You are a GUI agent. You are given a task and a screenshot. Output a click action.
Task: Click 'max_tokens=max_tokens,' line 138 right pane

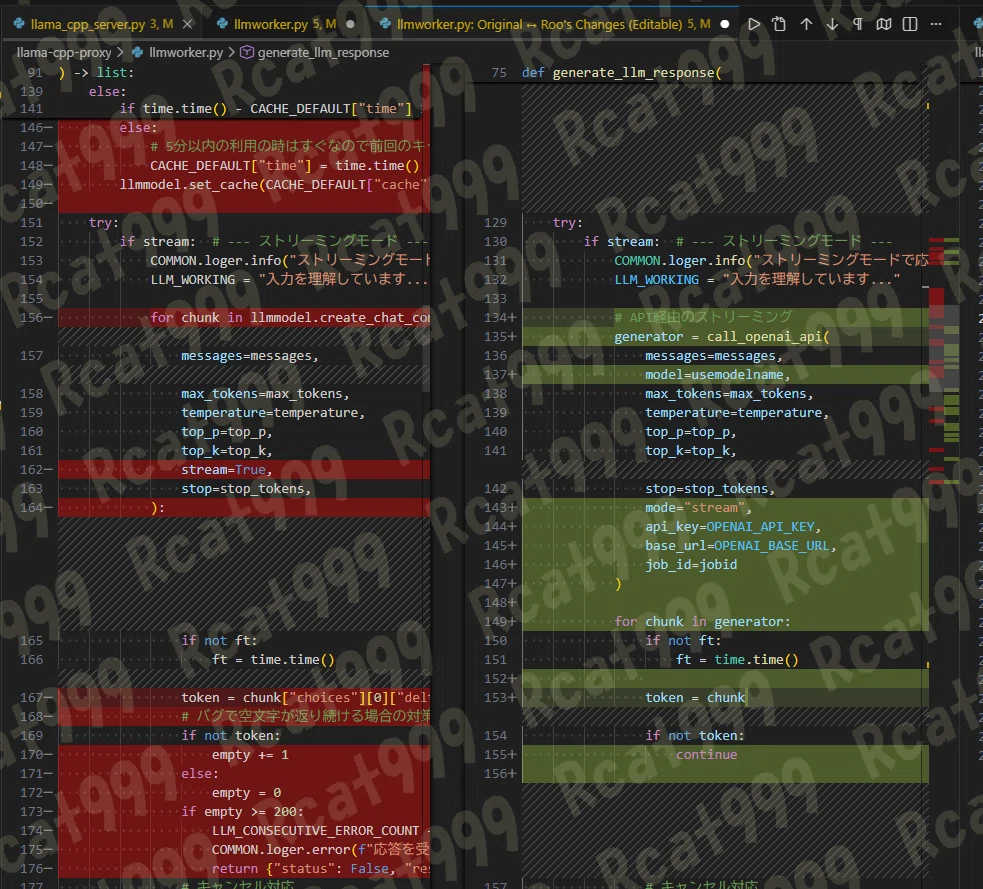729,394
